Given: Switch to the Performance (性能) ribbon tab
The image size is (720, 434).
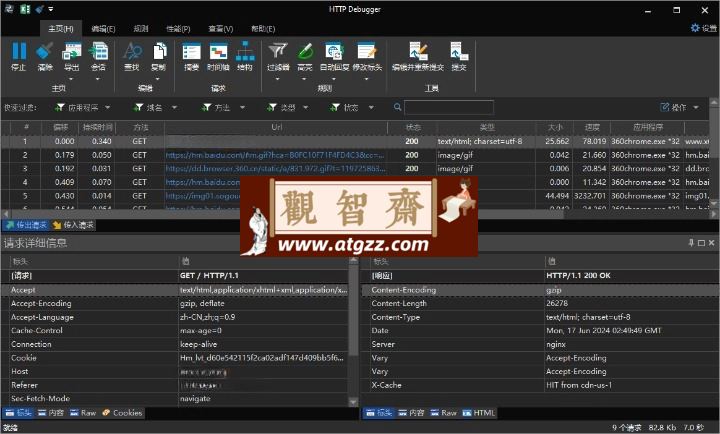Looking at the screenshot, I should (178, 28).
